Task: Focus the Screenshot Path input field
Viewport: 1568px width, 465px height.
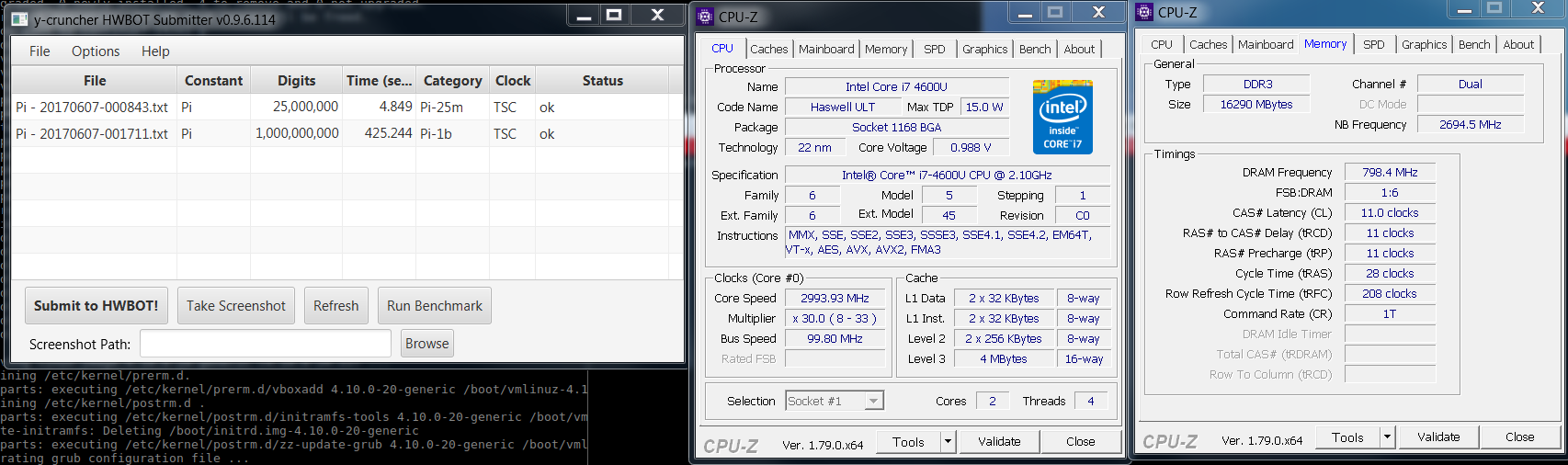Action: coord(266,344)
